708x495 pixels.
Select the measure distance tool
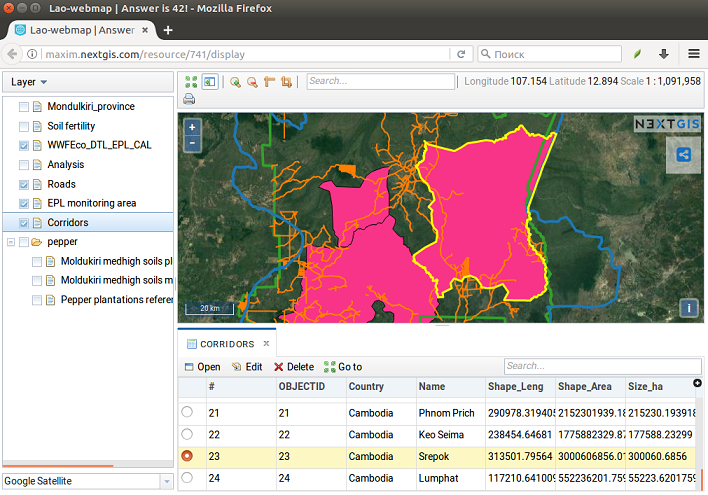click(269, 82)
